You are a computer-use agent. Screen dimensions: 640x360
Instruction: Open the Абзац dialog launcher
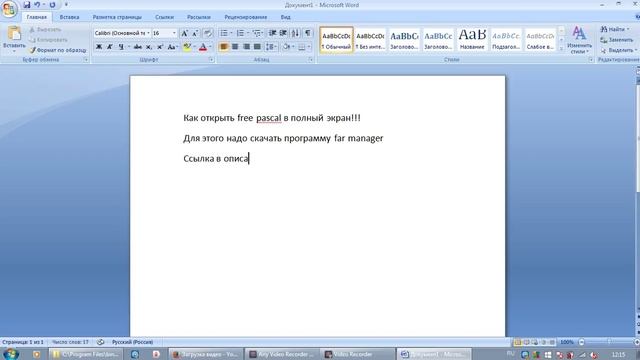pyautogui.click(x=311, y=60)
